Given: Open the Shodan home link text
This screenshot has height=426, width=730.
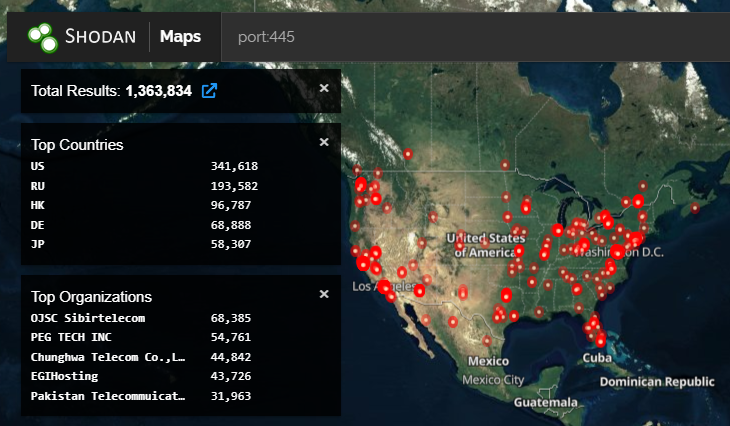Looking at the screenshot, I should [100, 36].
